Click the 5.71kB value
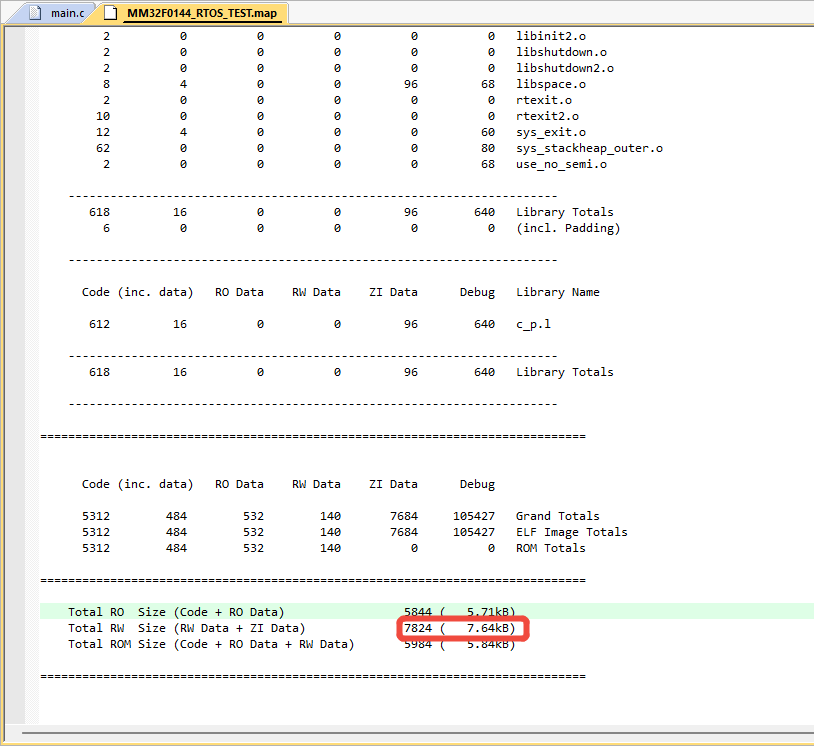This screenshot has width=814, height=746. [x=487, y=612]
